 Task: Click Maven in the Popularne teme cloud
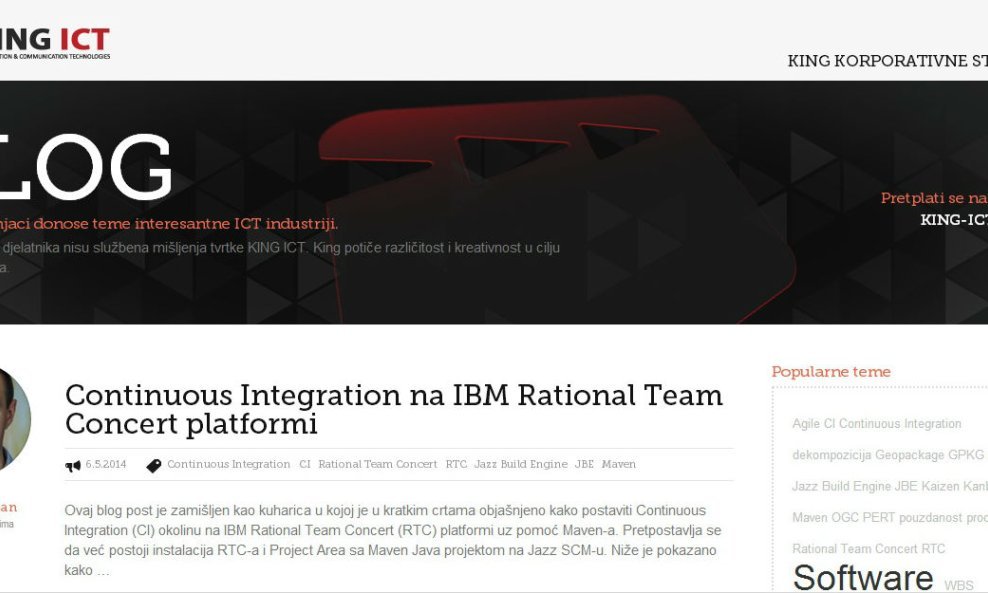tap(810, 517)
